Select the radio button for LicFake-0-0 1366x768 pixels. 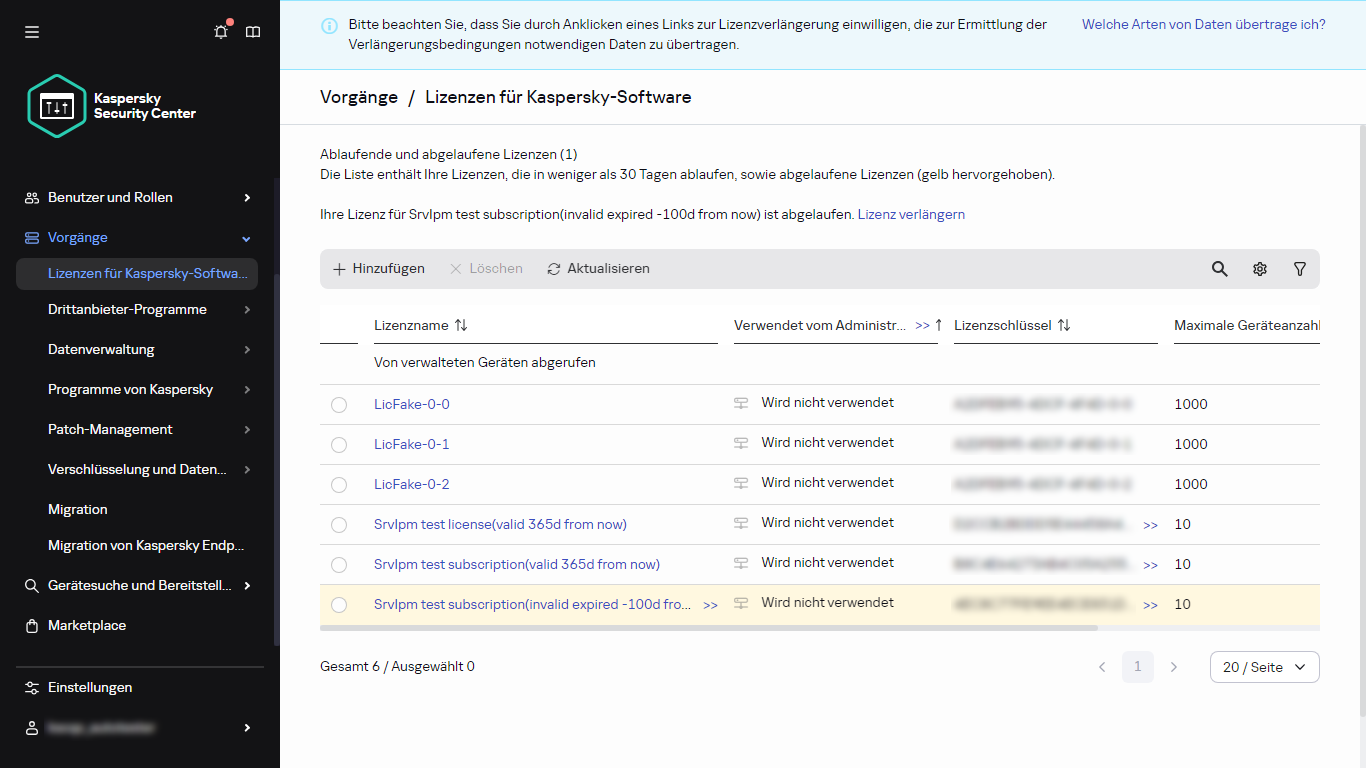pos(339,404)
